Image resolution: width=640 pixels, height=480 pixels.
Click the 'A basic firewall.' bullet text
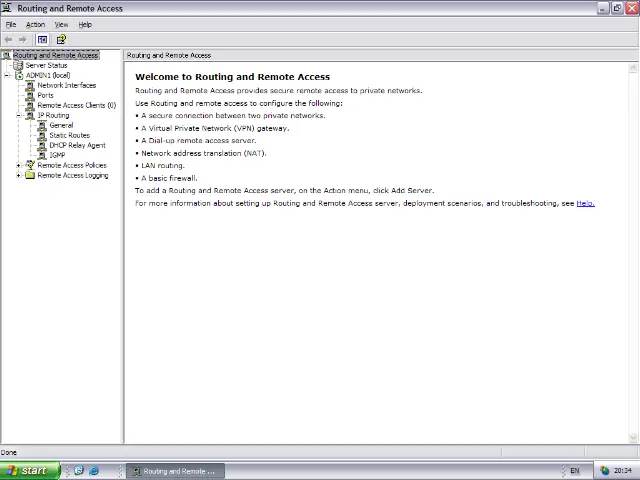tap(169, 178)
